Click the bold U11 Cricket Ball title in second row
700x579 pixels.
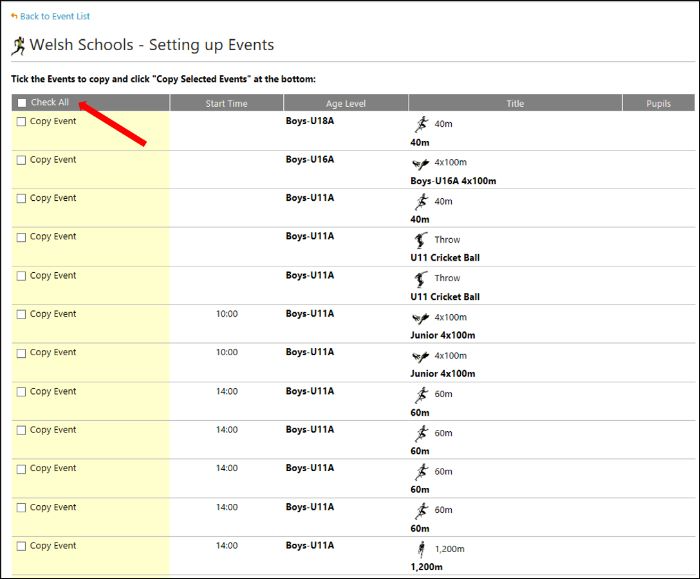point(445,296)
